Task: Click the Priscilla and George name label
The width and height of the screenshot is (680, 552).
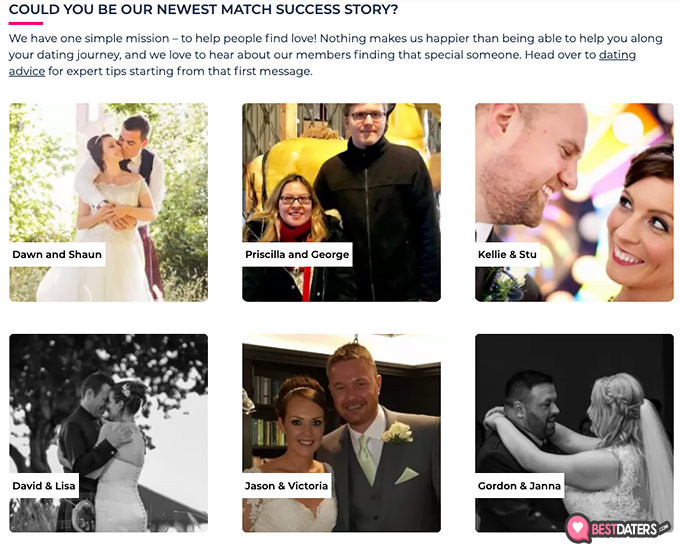Action: tap(297, 255)
